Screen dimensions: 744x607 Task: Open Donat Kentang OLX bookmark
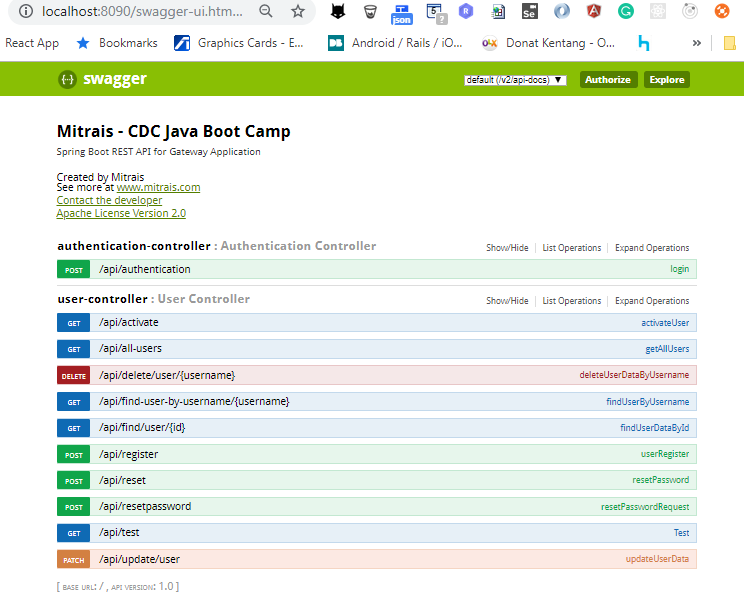tap(548, 43)
